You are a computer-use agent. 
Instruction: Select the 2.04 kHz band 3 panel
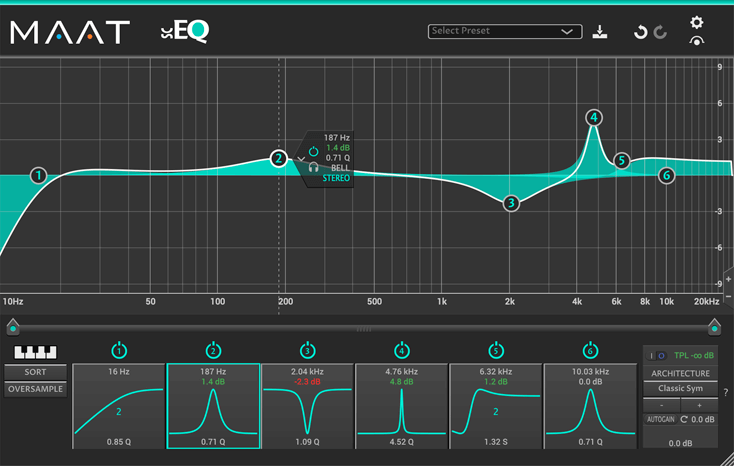tap(308, 406)
